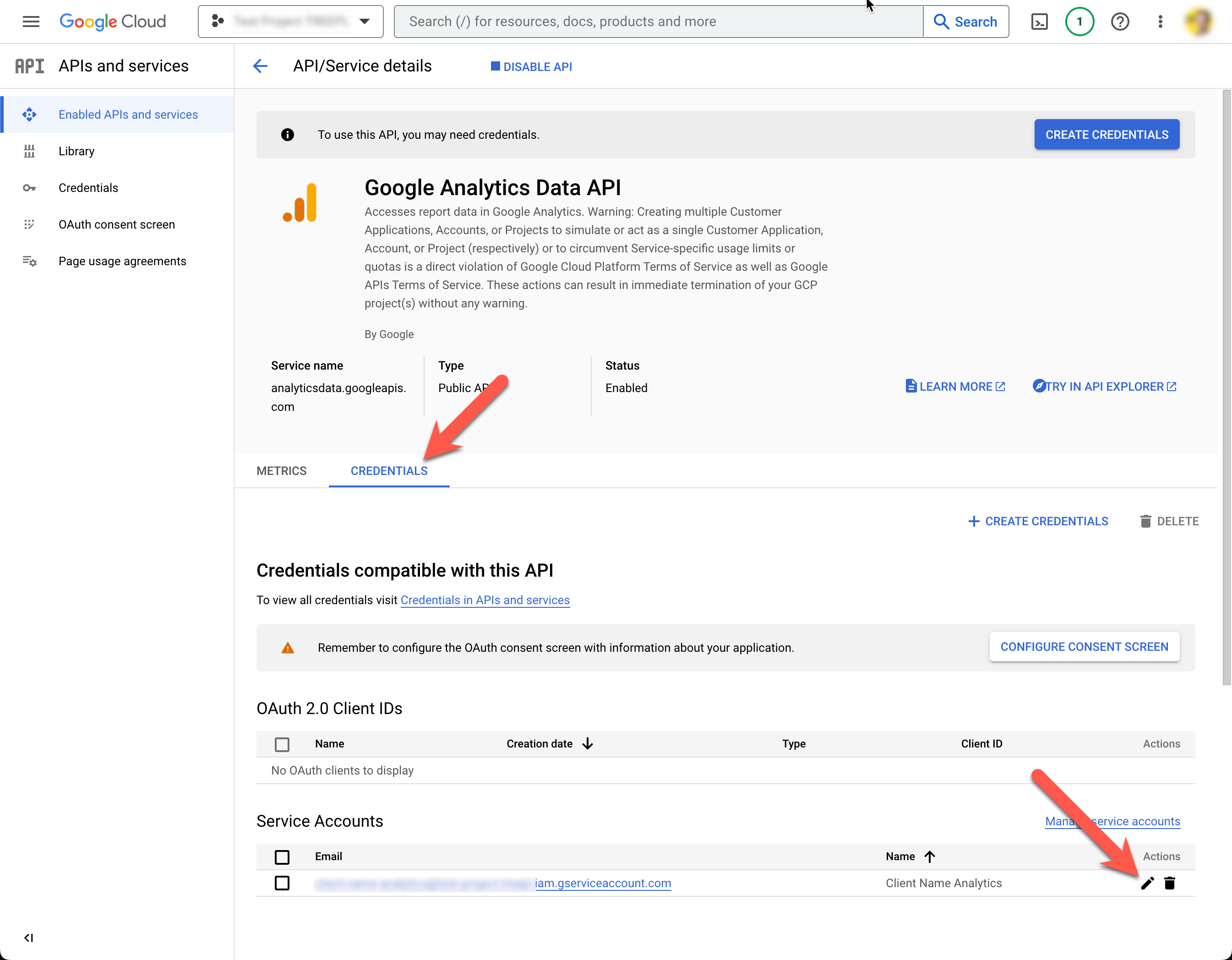The width and height of the screenshot is (1232, 960).
Task: Check the Client Name Analytics row checkbox
Action: coord(282,884)
